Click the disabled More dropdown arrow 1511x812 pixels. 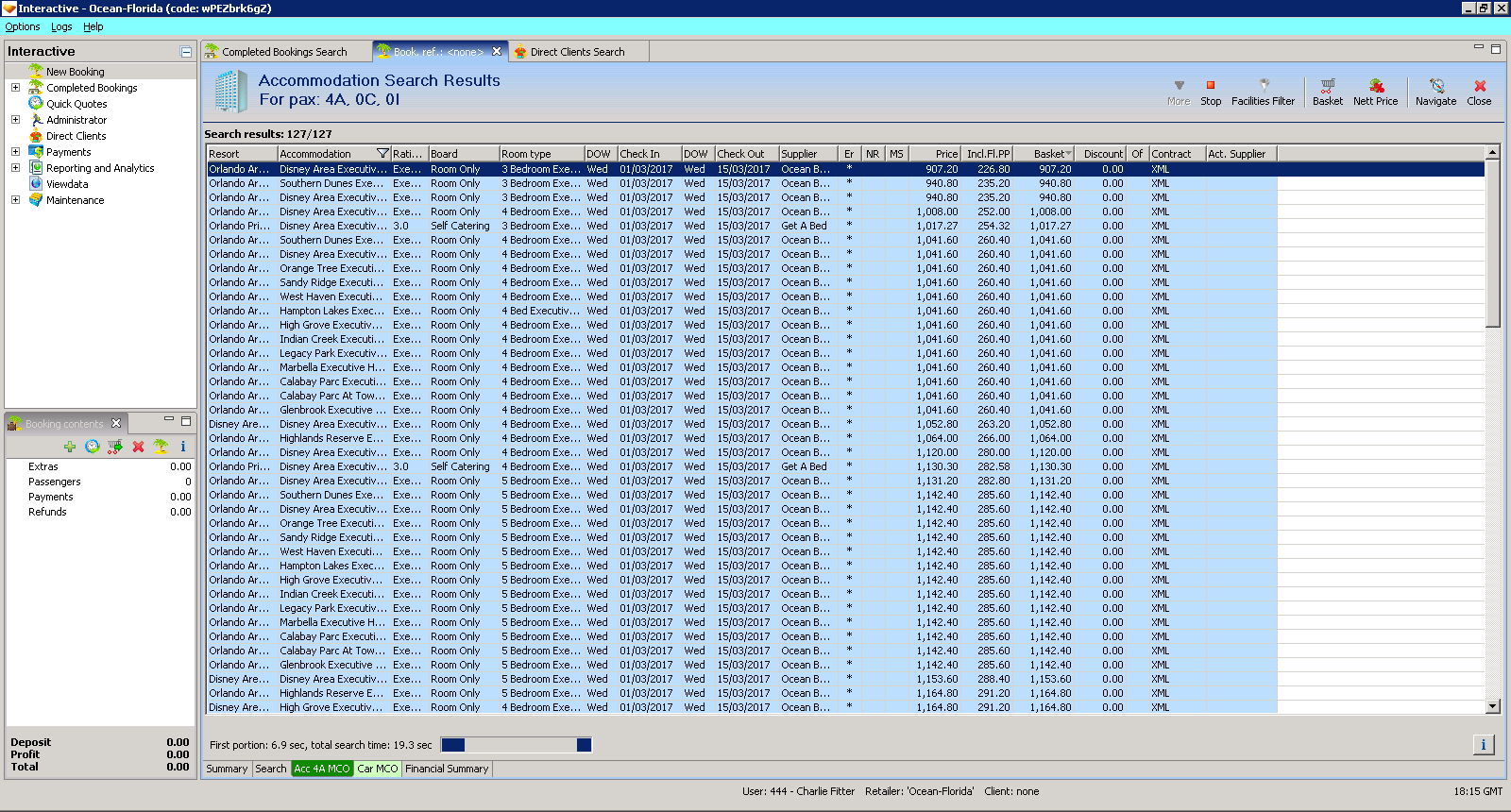[x=1179, y=86]
